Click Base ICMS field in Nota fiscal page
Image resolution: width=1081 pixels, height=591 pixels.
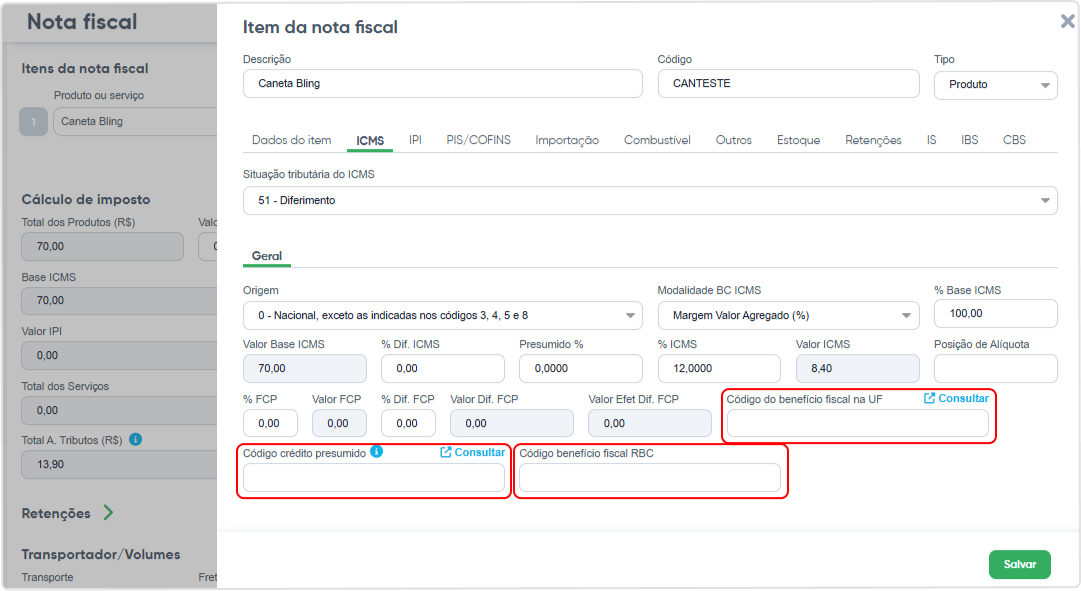(119, 301)
